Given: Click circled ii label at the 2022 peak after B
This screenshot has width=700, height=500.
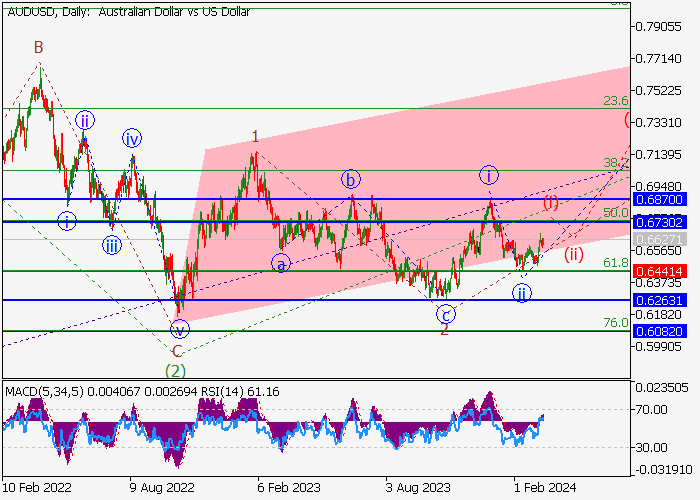Looking at the screenshot, I should [85, 121].
